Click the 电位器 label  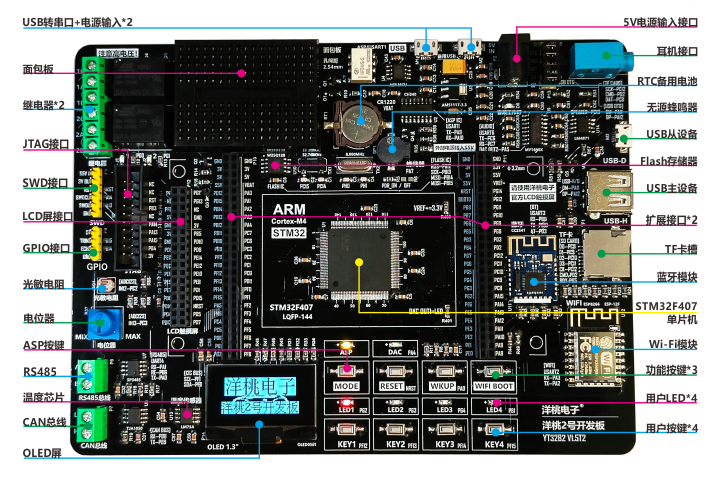click(x=39, y=318)
